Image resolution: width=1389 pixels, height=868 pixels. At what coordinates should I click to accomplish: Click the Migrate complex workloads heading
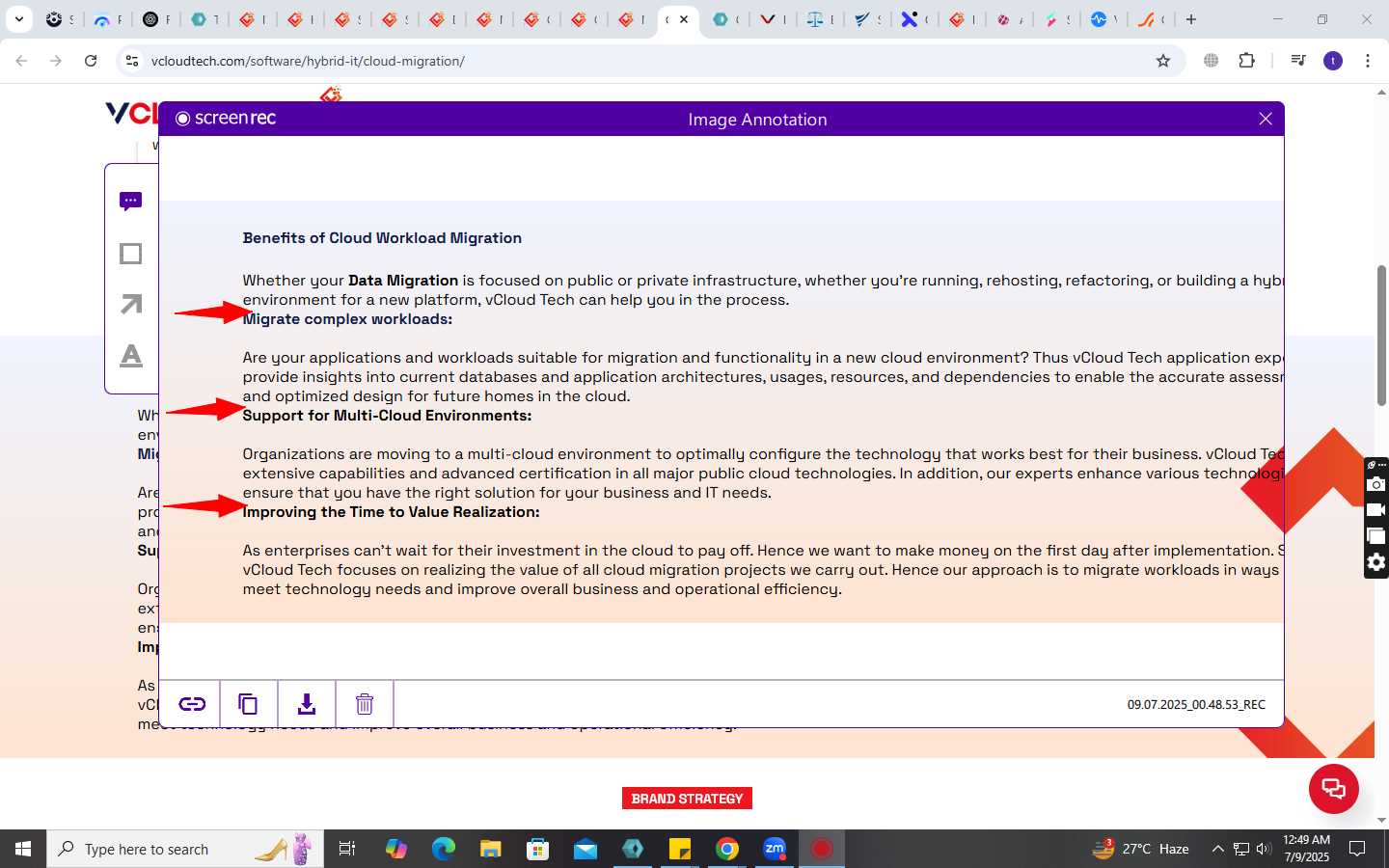347,319
